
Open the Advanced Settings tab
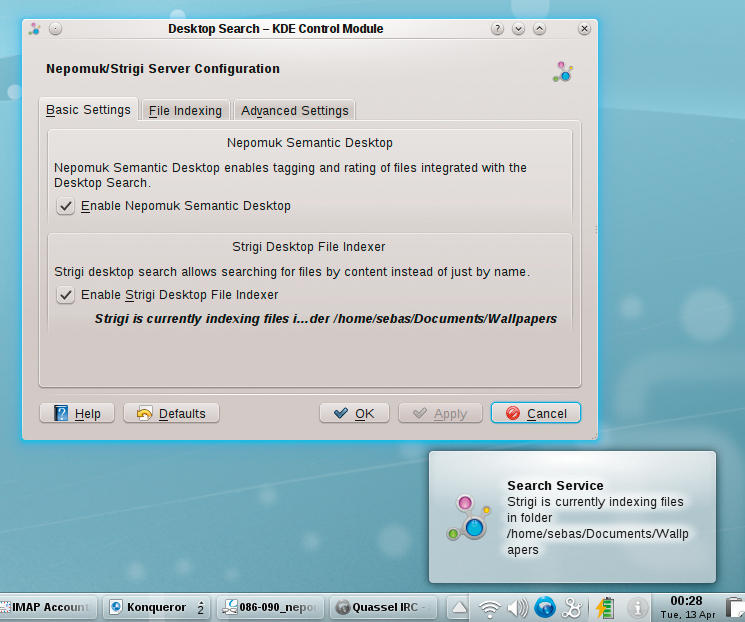(x=295, y=111)
